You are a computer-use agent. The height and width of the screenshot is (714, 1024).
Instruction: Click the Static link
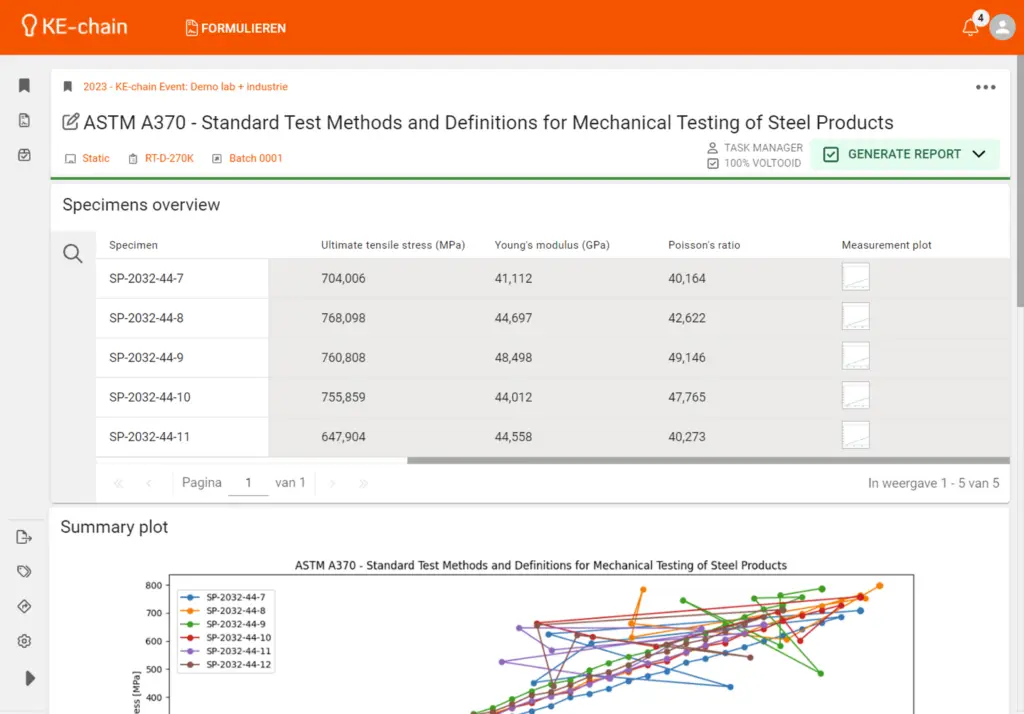click(95, 158)
